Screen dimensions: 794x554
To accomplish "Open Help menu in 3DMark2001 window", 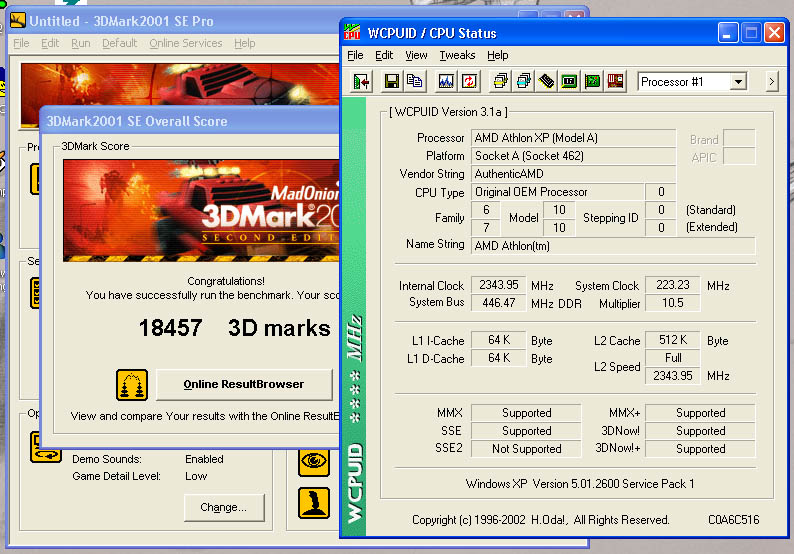I will (x=245, y=43).
